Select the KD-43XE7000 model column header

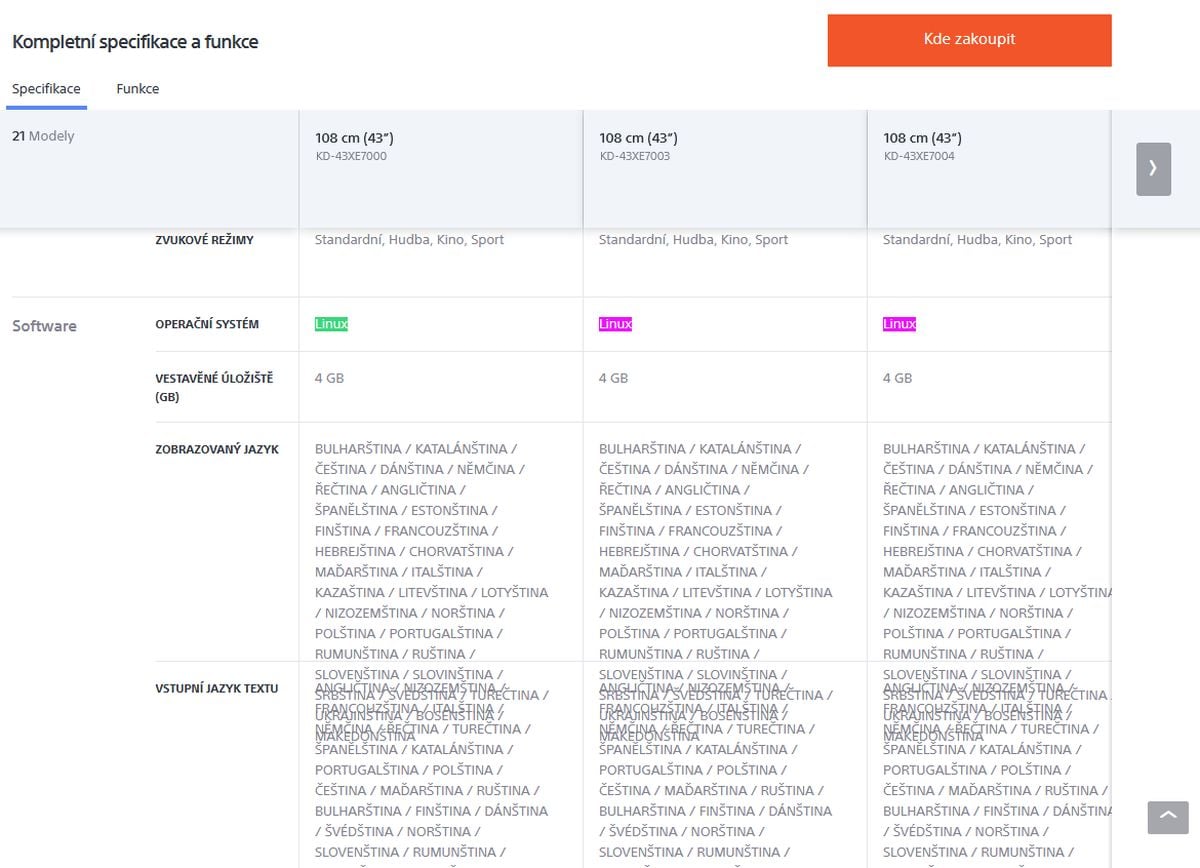tap(441, 146)
